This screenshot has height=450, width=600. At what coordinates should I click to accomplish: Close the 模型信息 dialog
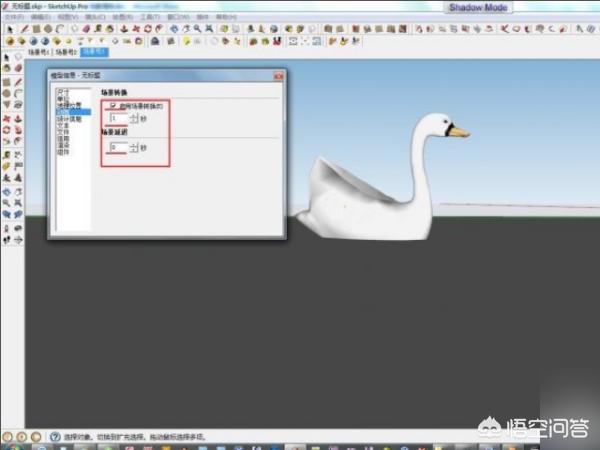click(x=276, y=75)
